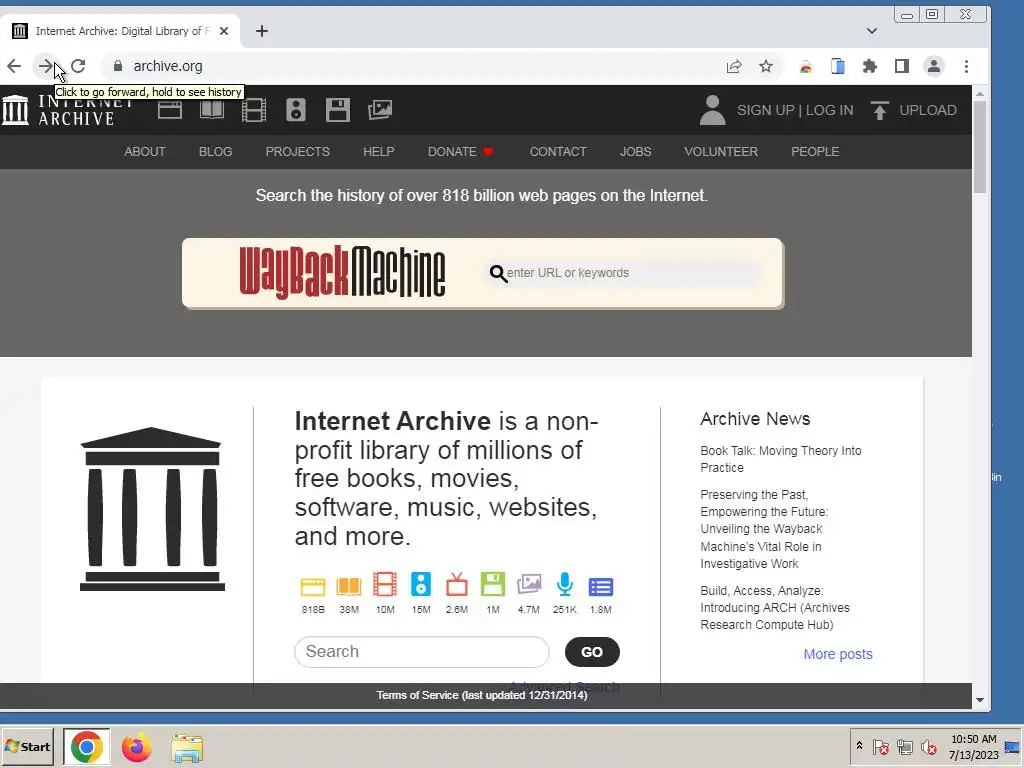Open the Extensions puzzle-piece icon

(x=869, y=66)
